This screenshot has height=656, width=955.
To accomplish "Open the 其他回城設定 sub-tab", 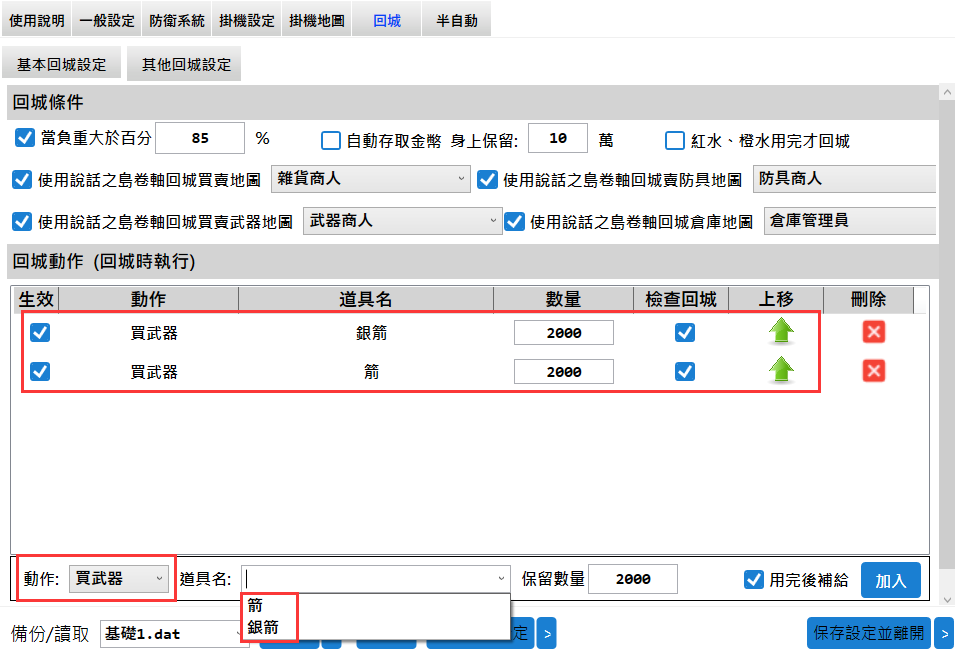I will 186,64.
